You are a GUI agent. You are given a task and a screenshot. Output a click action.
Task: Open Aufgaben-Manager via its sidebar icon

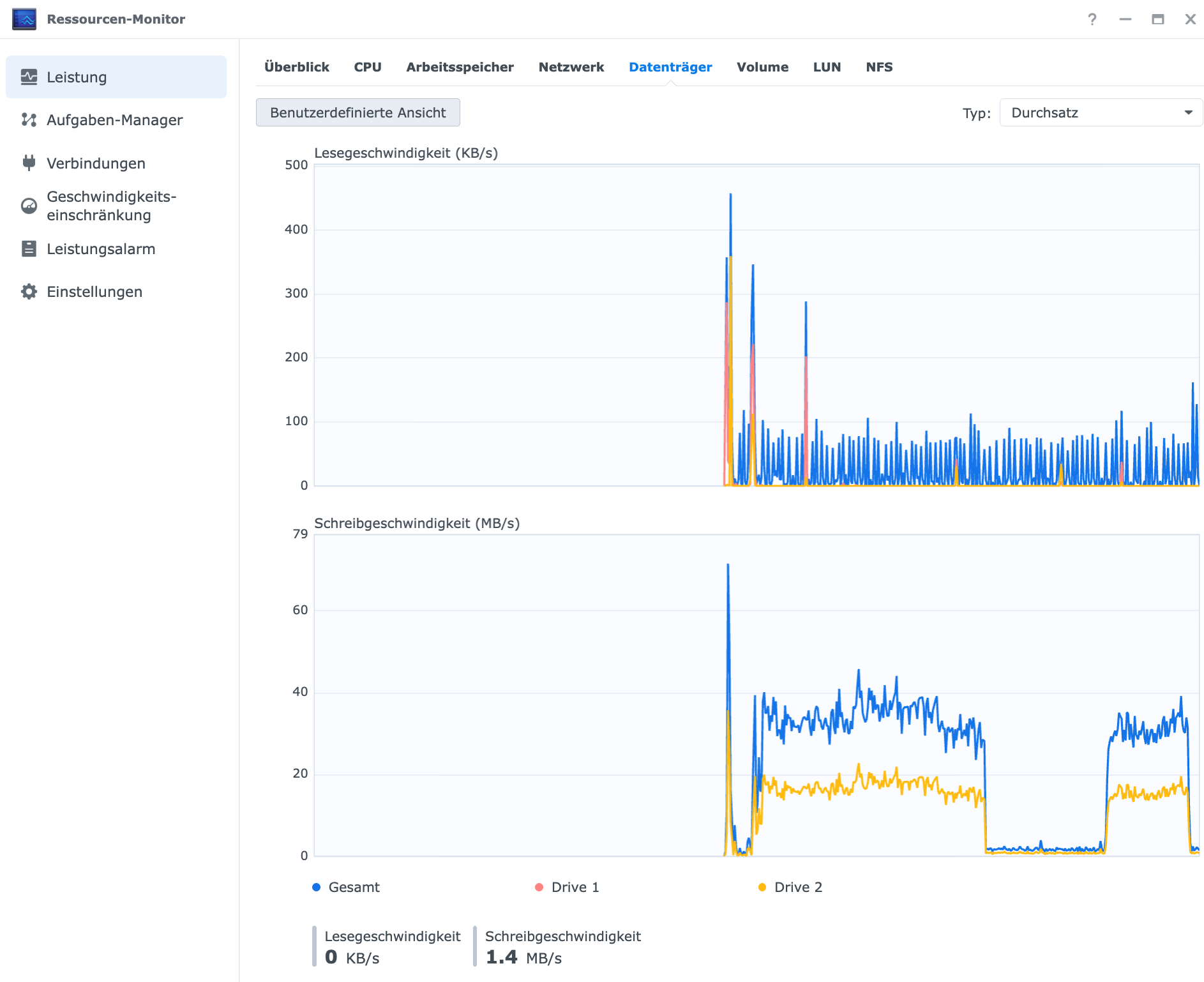click(x=29, y=120)
